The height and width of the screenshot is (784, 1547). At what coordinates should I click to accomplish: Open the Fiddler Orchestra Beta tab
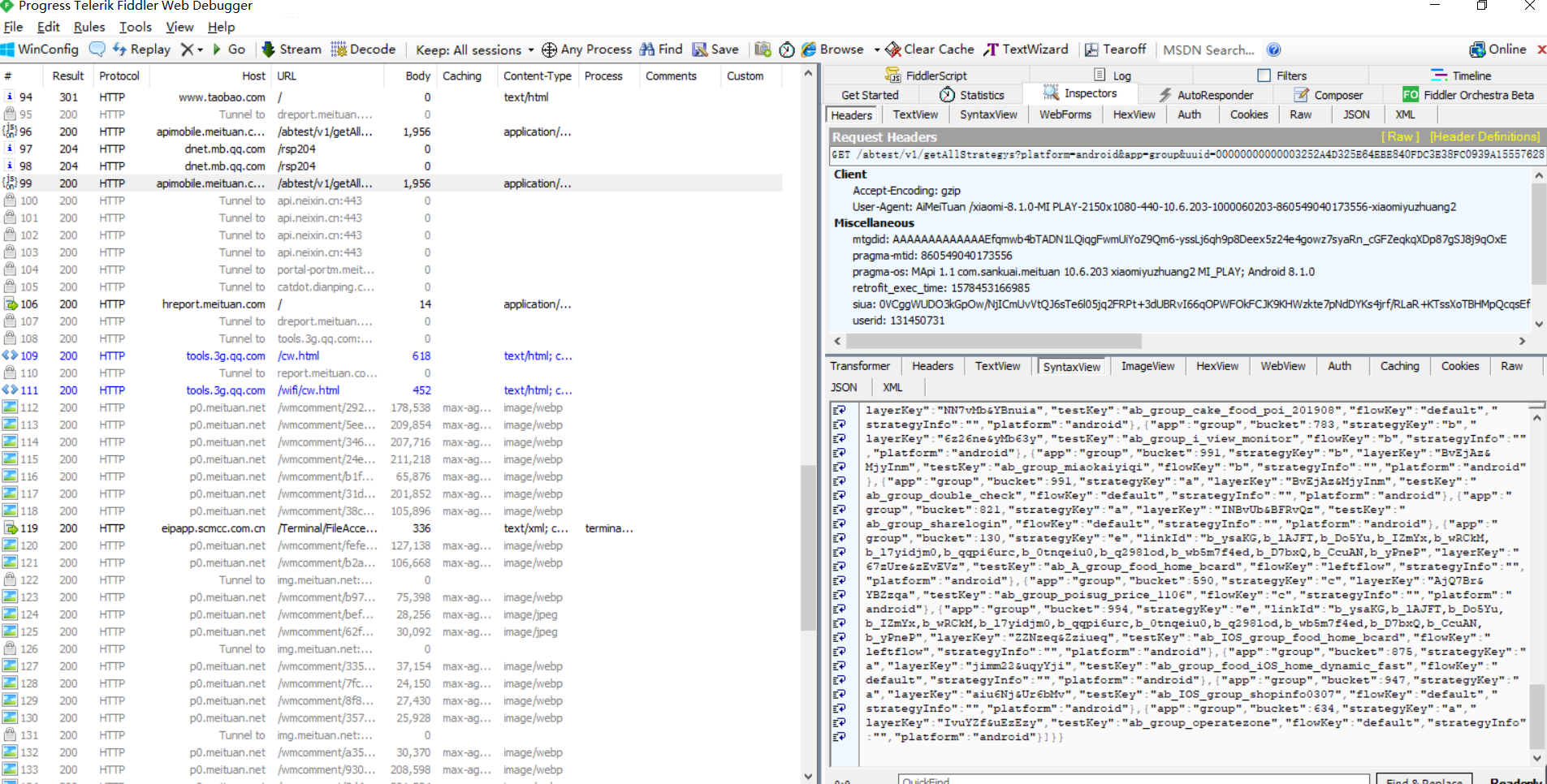point(1468,95)
